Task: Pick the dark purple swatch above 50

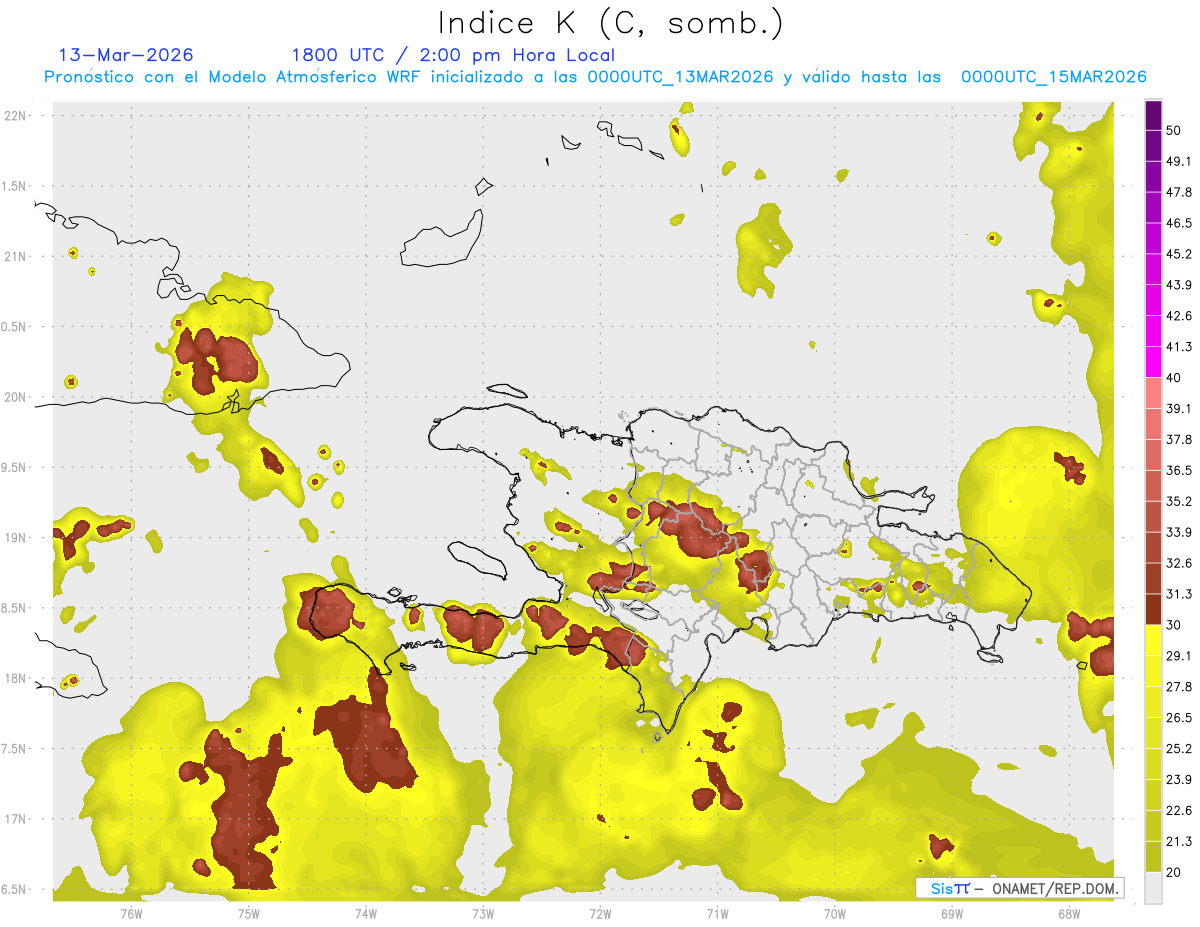Action: point(1153,115)
